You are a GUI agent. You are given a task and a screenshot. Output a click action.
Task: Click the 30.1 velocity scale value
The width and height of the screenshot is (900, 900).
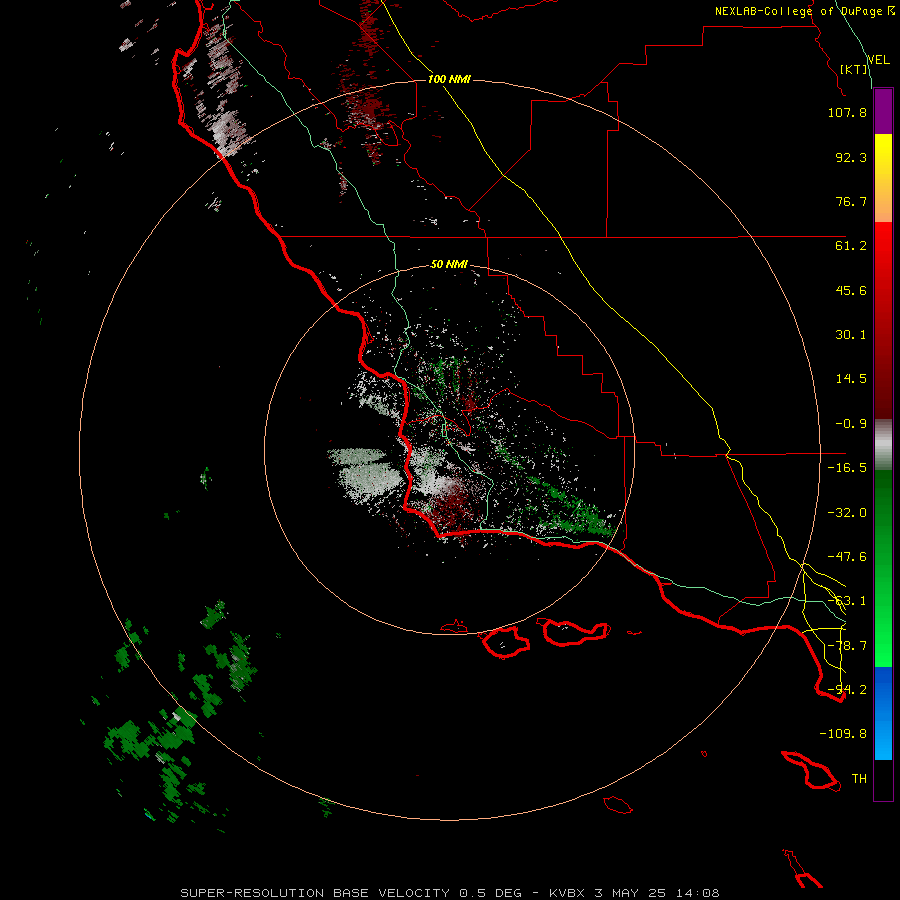point(851,335)
